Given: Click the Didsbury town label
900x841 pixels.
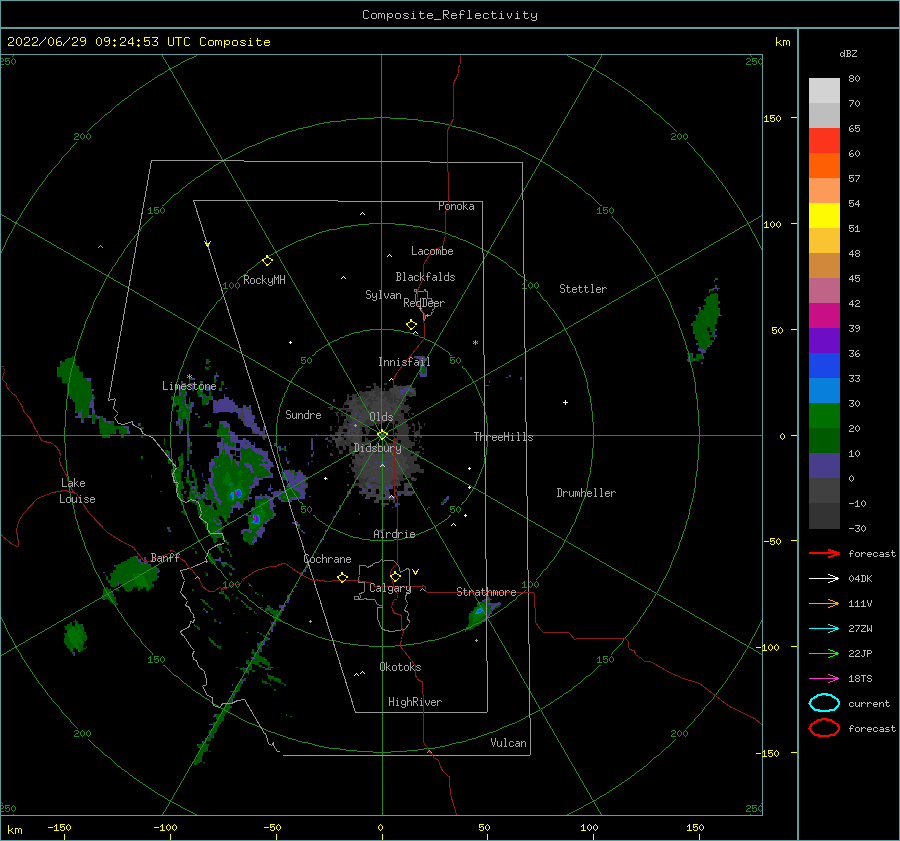Looking at the screenshot, I should [x=377, y=448].
